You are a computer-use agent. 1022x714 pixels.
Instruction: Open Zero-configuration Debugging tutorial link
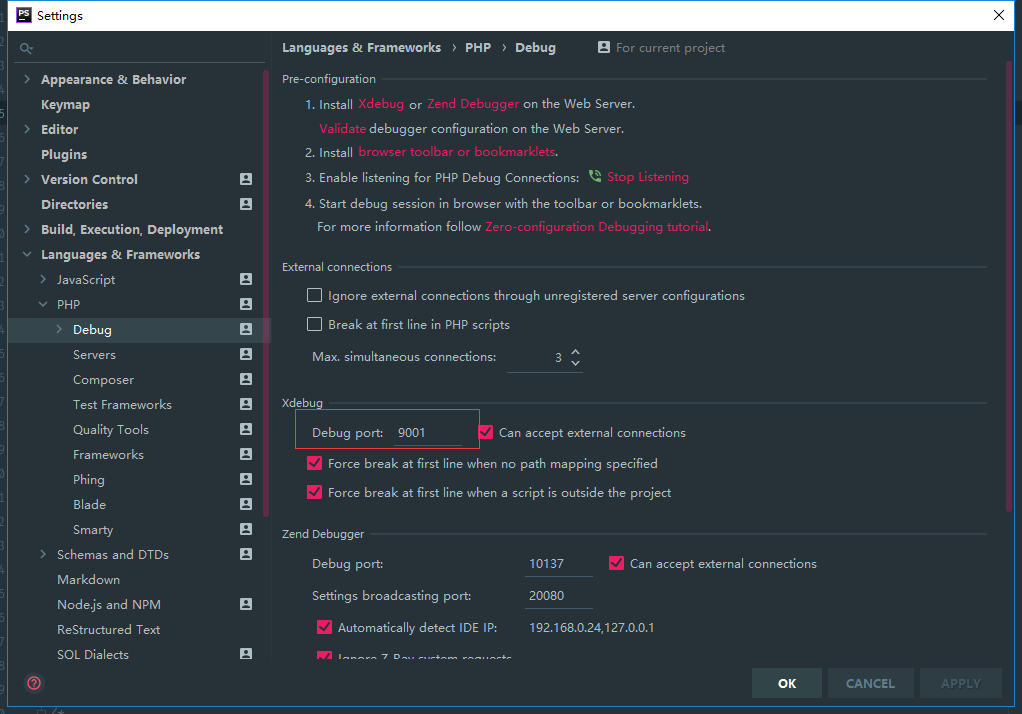point(596,227)
